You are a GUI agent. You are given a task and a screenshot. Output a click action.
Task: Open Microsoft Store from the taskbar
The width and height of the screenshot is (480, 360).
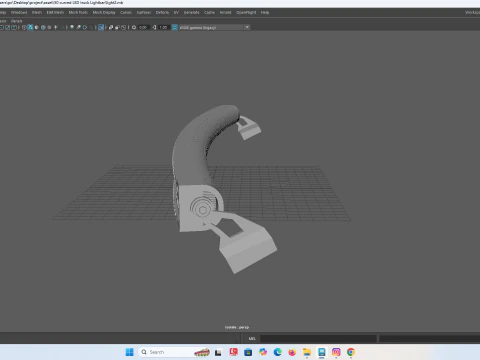248,352
